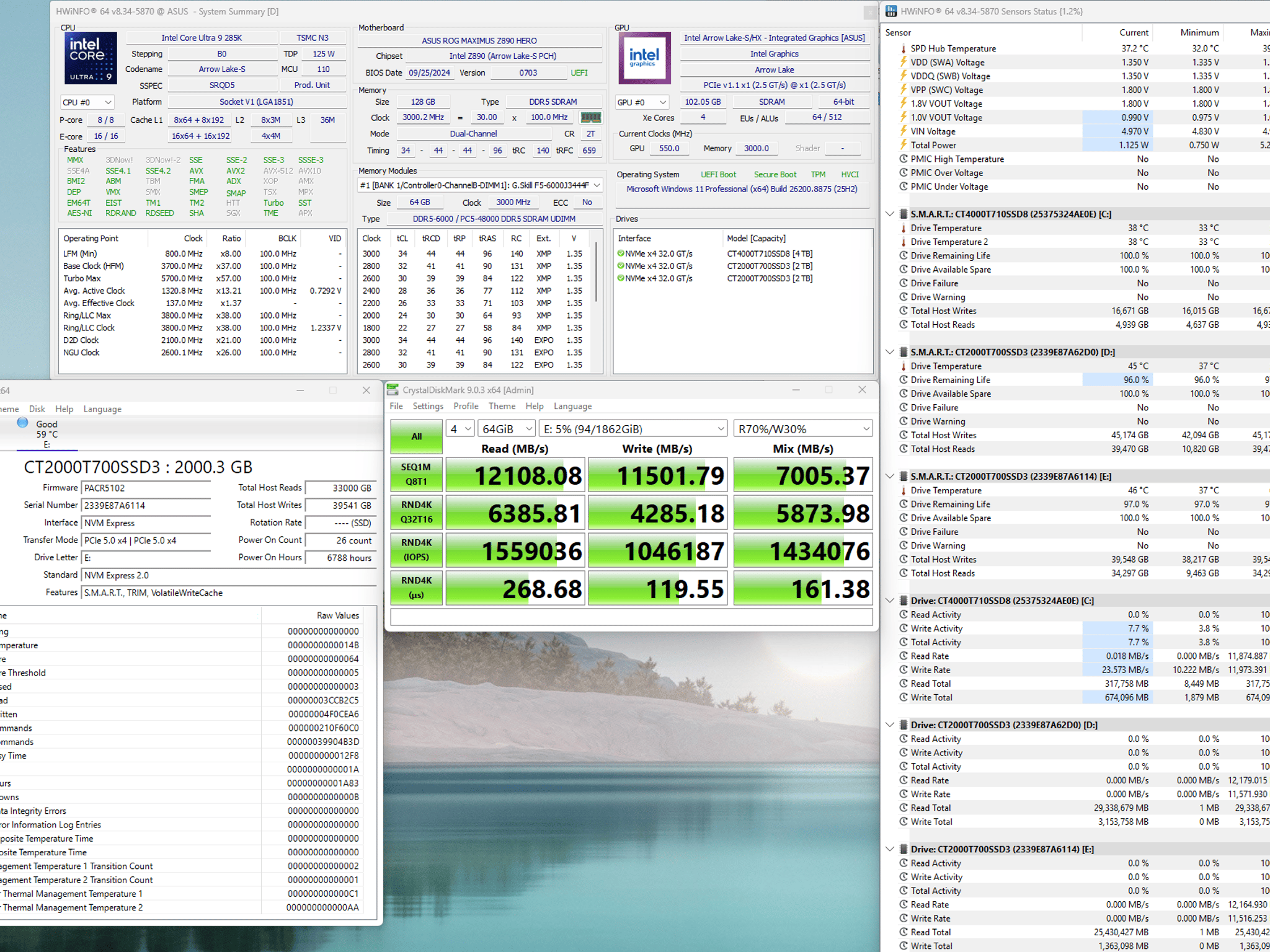Click the Raw Values column header
Viewport: 1270px width, 952px height.
click(x=337, y=615)
